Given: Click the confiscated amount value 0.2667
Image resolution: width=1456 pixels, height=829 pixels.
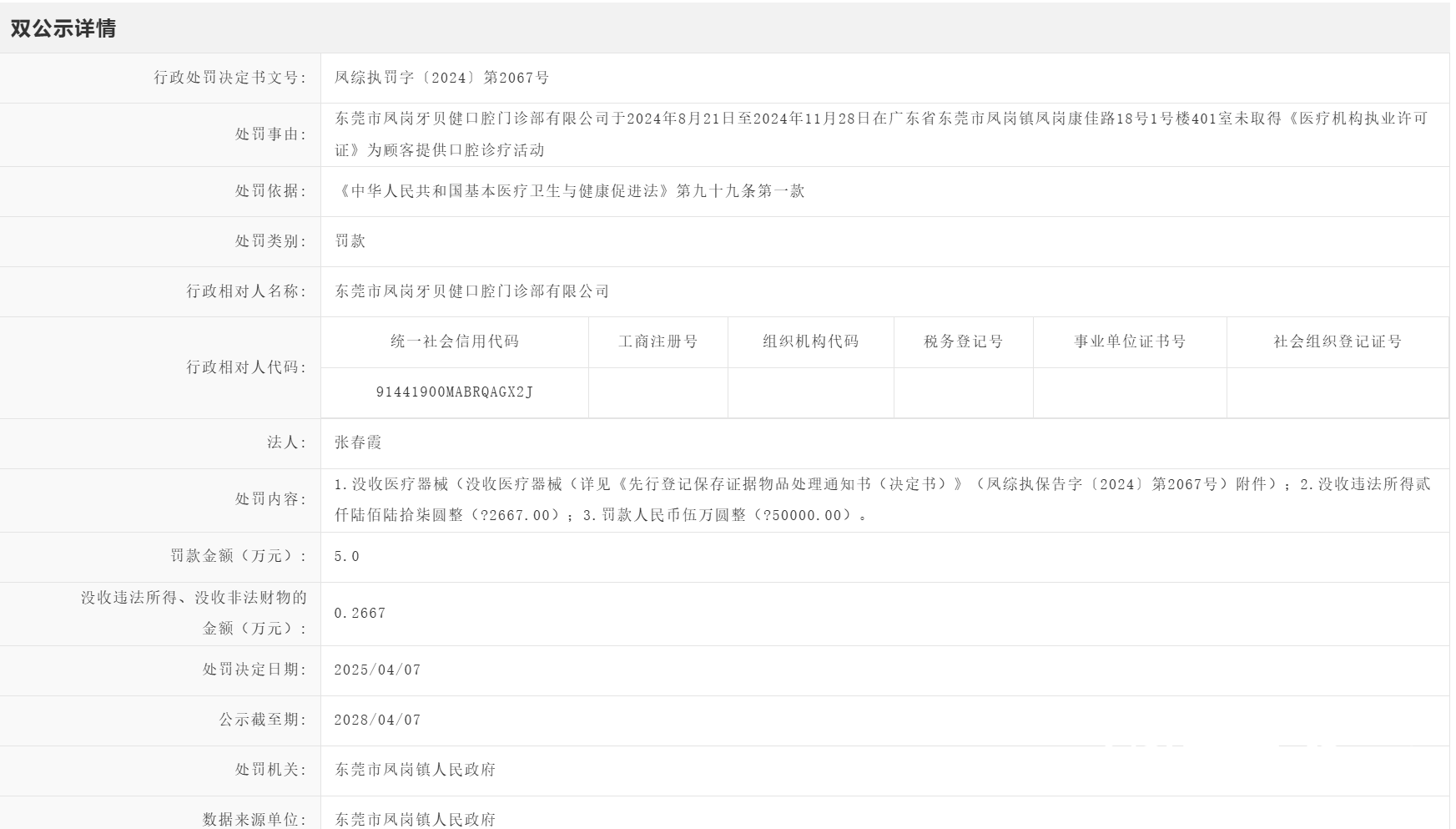Looking at the screenshot, I should 360,613.
